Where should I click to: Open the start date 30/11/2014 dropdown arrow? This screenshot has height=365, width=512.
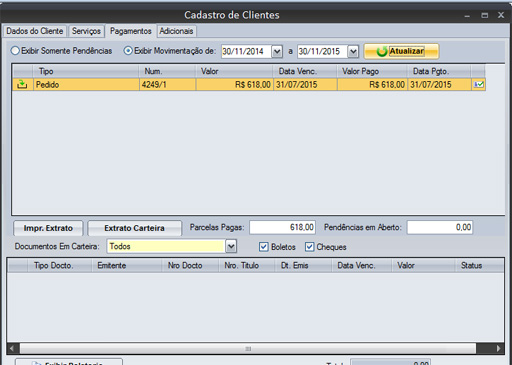[x=277, y=51]
